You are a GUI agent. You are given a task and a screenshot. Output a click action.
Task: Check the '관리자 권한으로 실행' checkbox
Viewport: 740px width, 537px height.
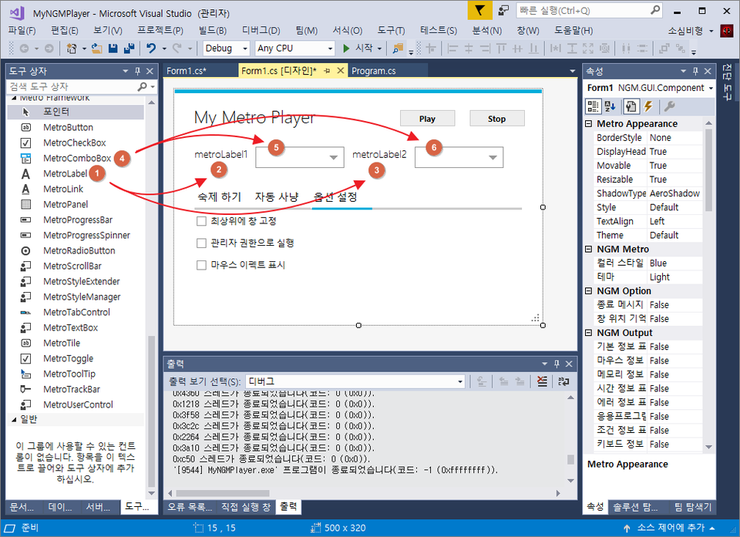202,243
